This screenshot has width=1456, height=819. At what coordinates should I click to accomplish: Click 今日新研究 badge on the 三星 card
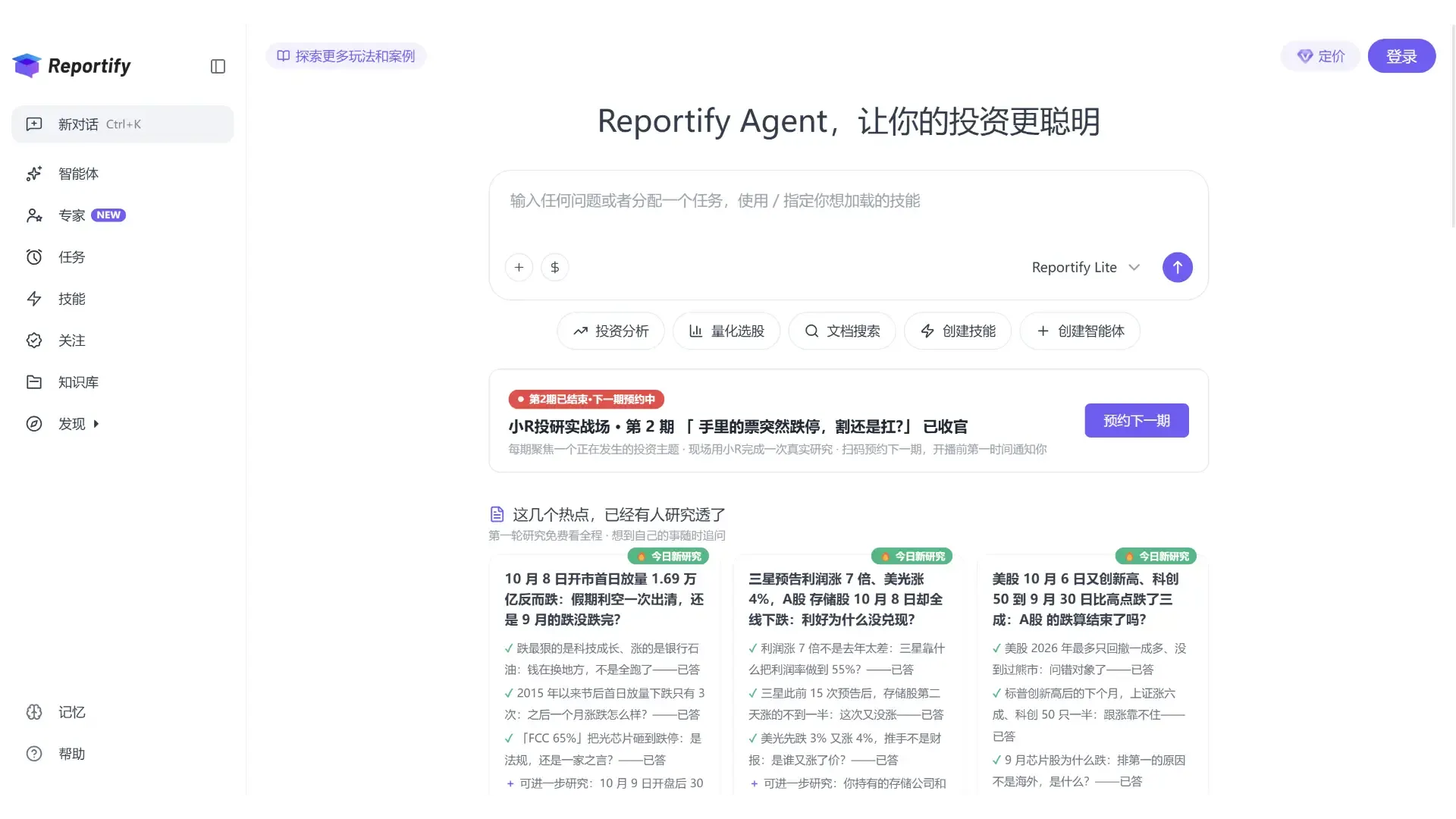tap(912, 557)
